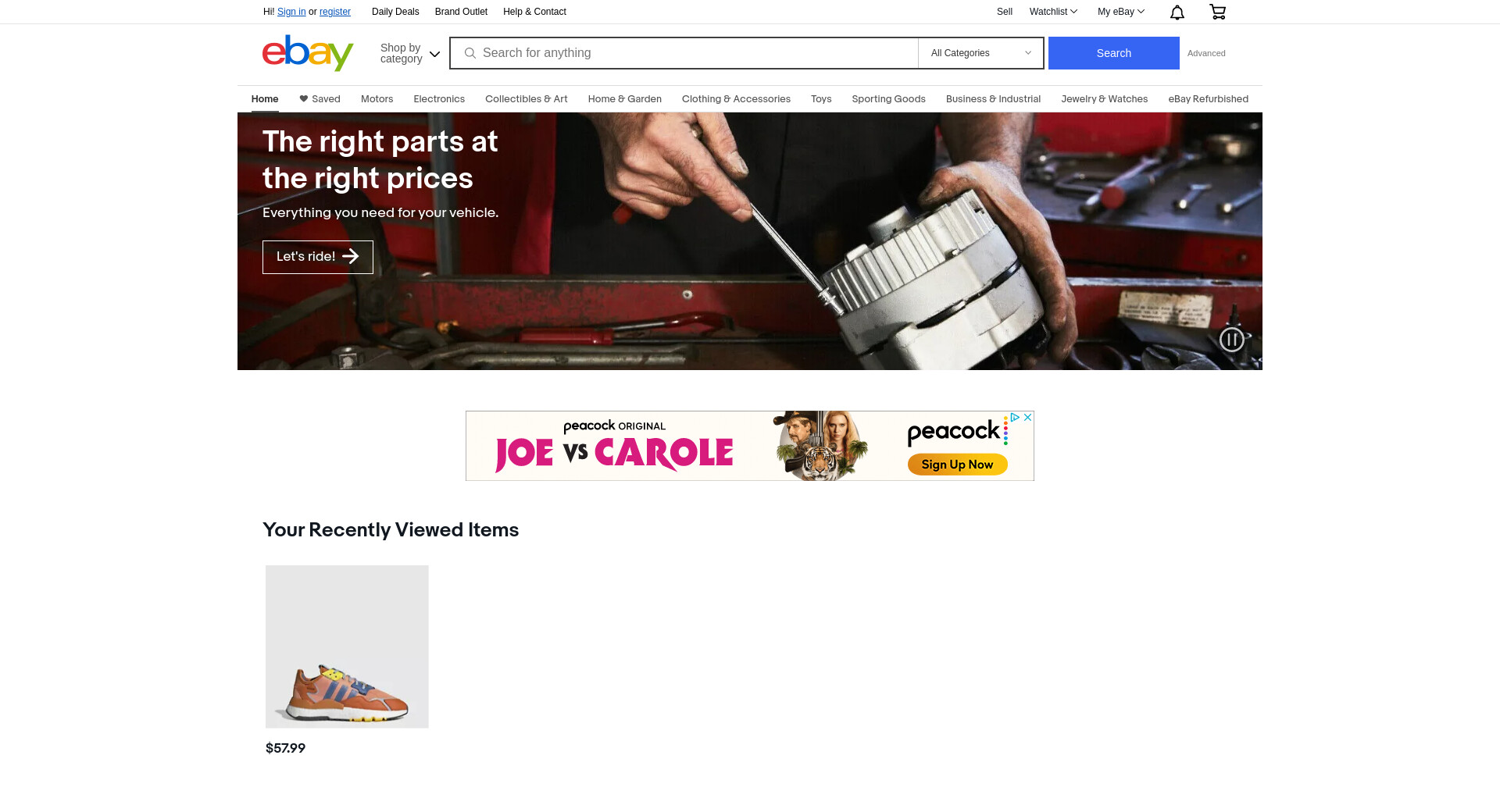This screenshot has height=812, width=1500.
Task: Open the recently viewed sneaker thumbnail
Action: (x=347, y=646)
